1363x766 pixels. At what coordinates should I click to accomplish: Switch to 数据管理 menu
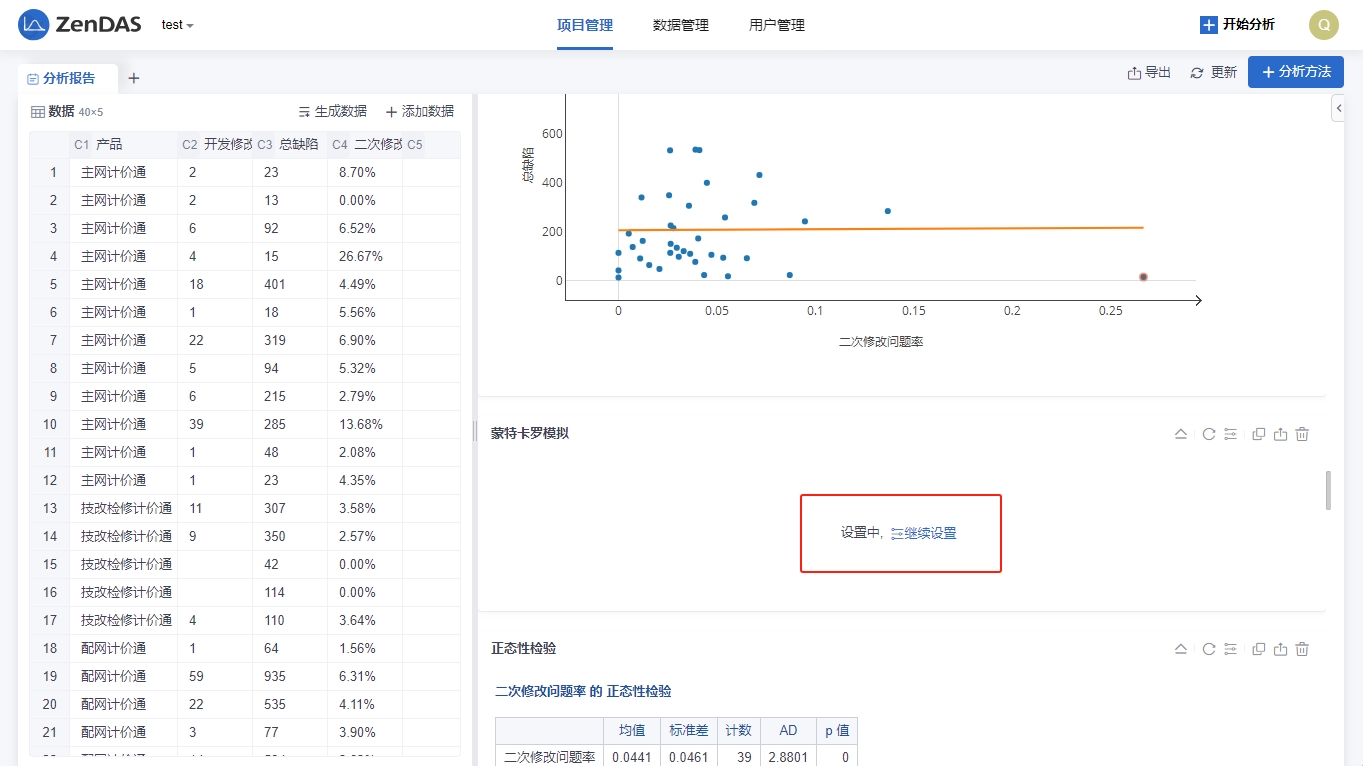point(680,25)
